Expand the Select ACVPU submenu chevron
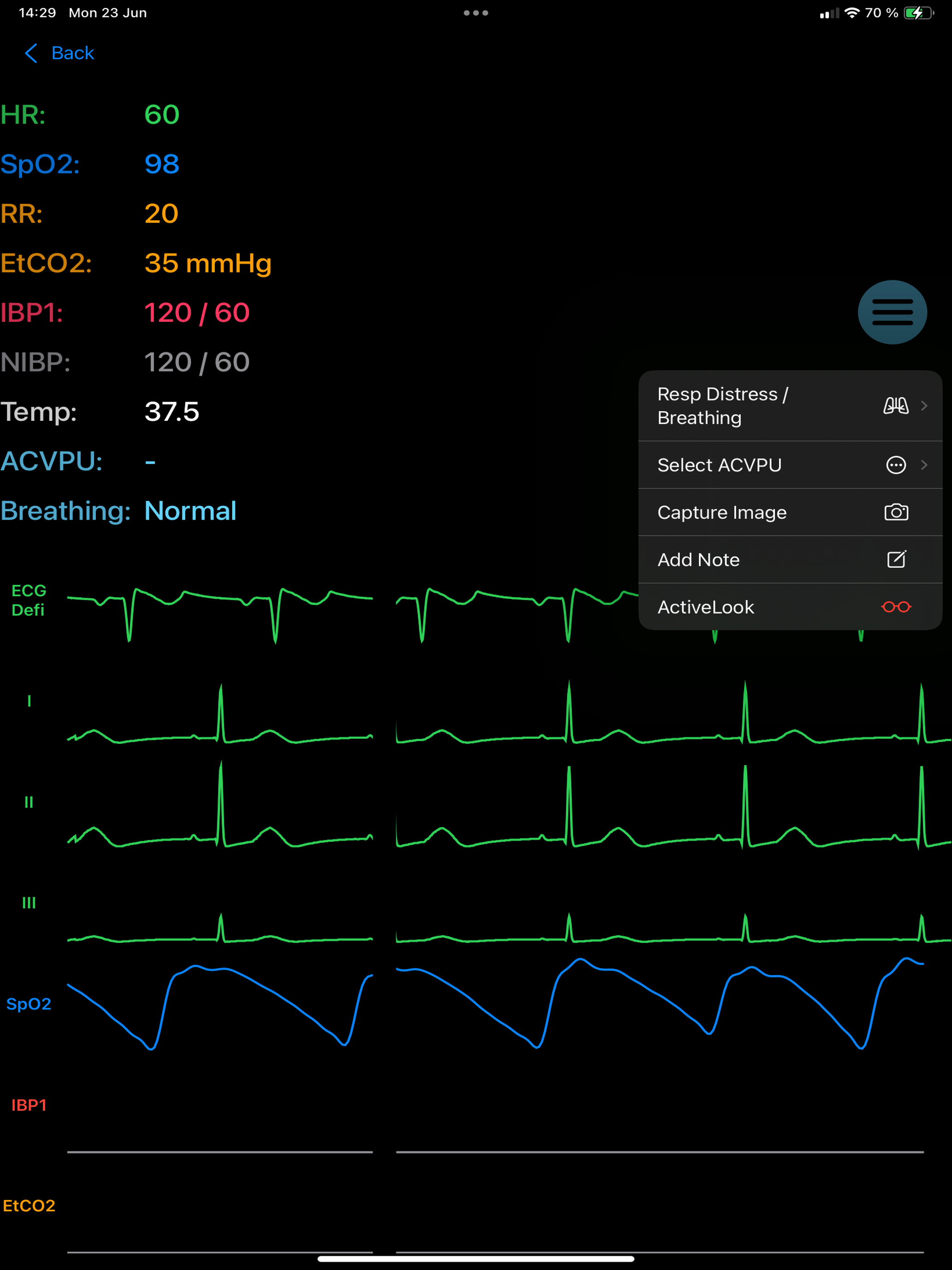Image resolution: width=952 pixels, height=1270 pixels. [924, 464]
